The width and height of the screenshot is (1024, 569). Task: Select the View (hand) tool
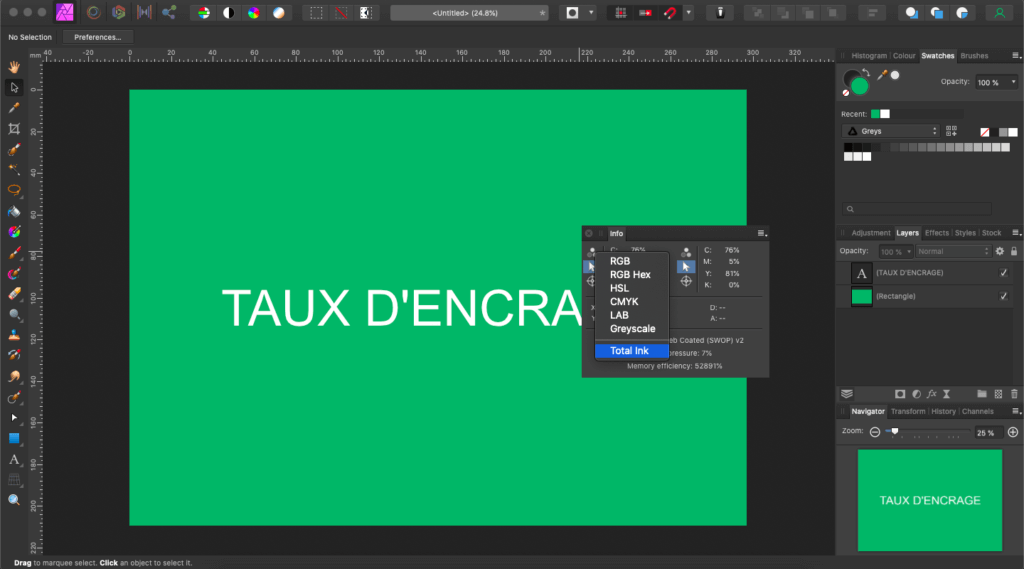14,67
